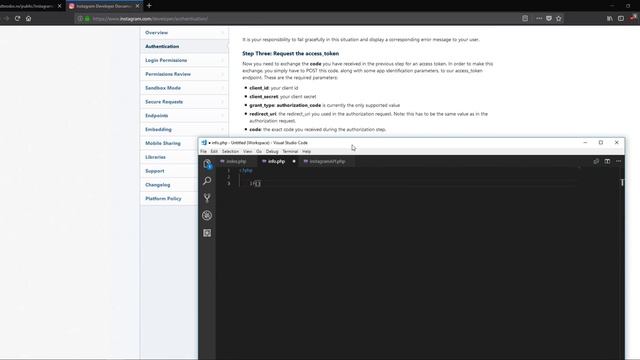Open Login Permissions in docs sidebar

click(x=166, y=60)
